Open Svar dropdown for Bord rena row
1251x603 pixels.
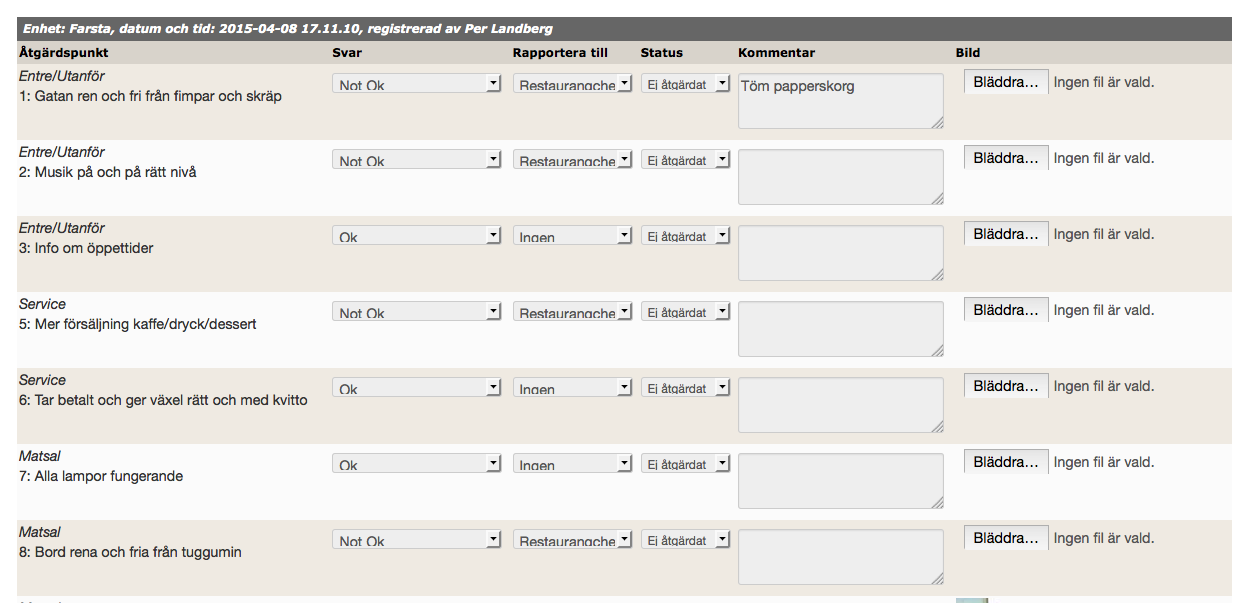(416, 540)
